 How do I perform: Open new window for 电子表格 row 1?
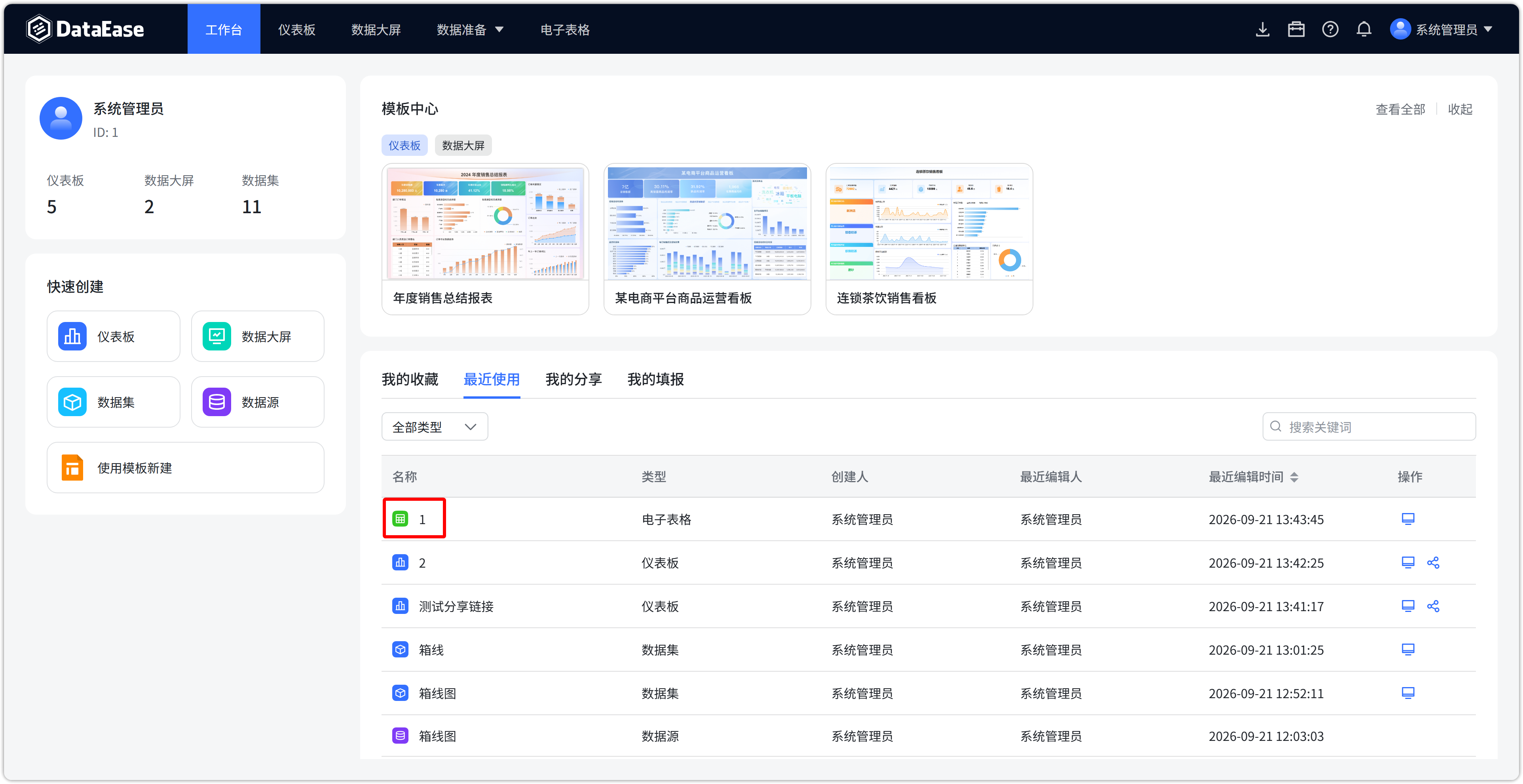[1408, 519]
